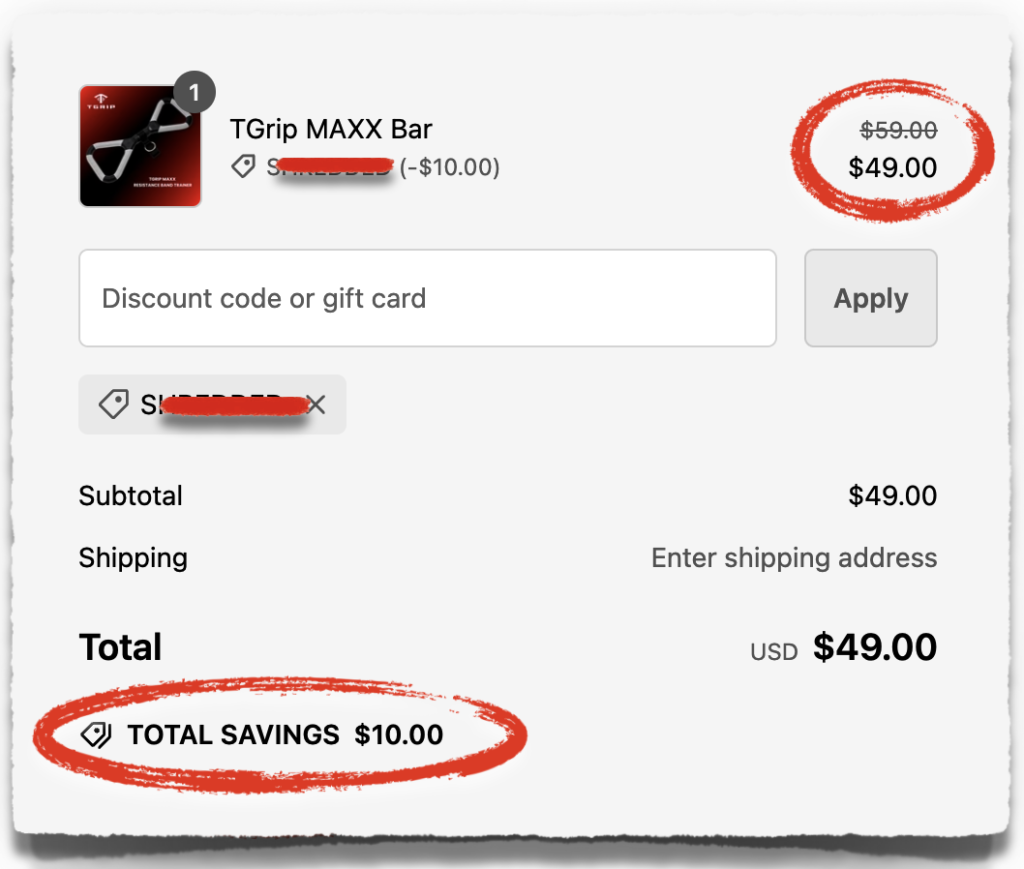
Task: Click the bold Total amount $49.00
Action: pos(875,647)
